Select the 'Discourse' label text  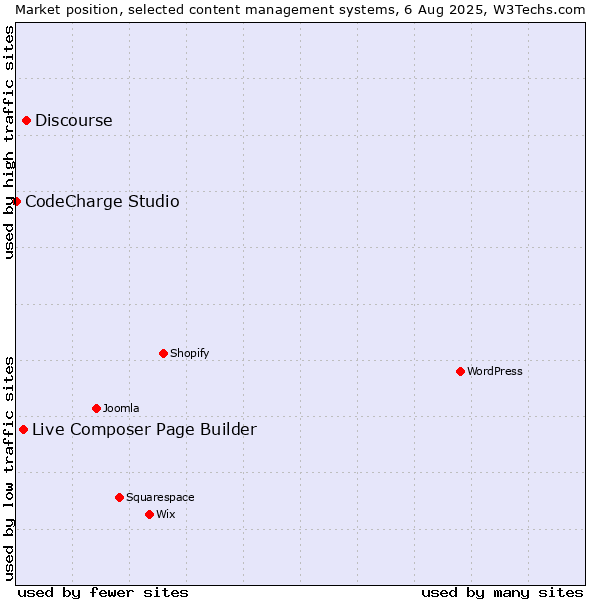tap(74, 121)
